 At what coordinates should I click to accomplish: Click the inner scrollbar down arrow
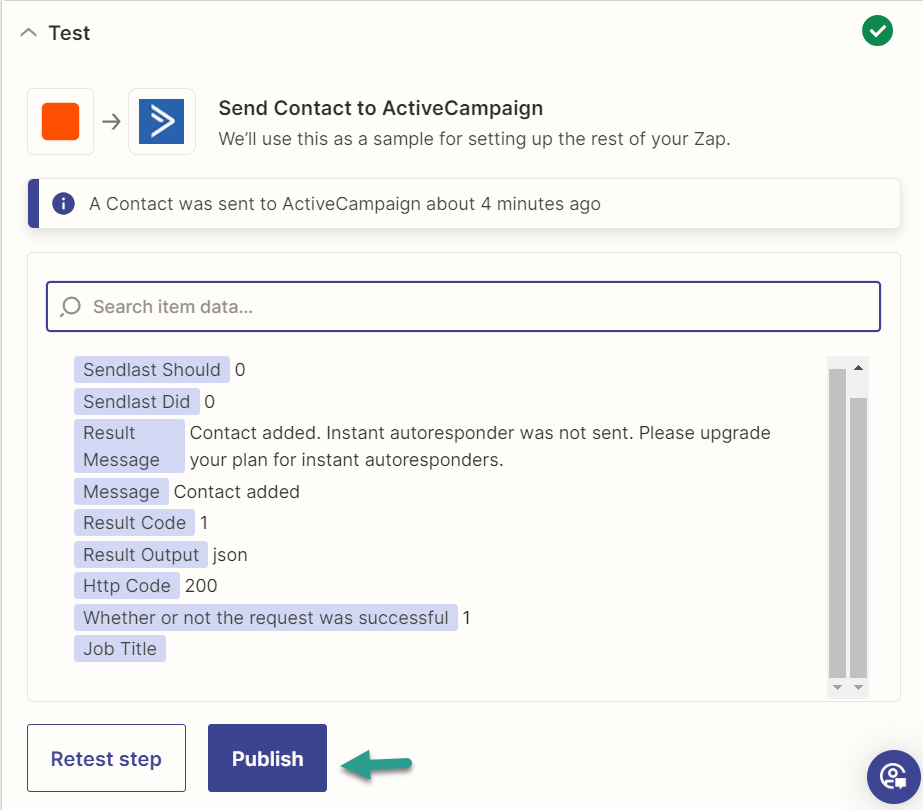837,687
